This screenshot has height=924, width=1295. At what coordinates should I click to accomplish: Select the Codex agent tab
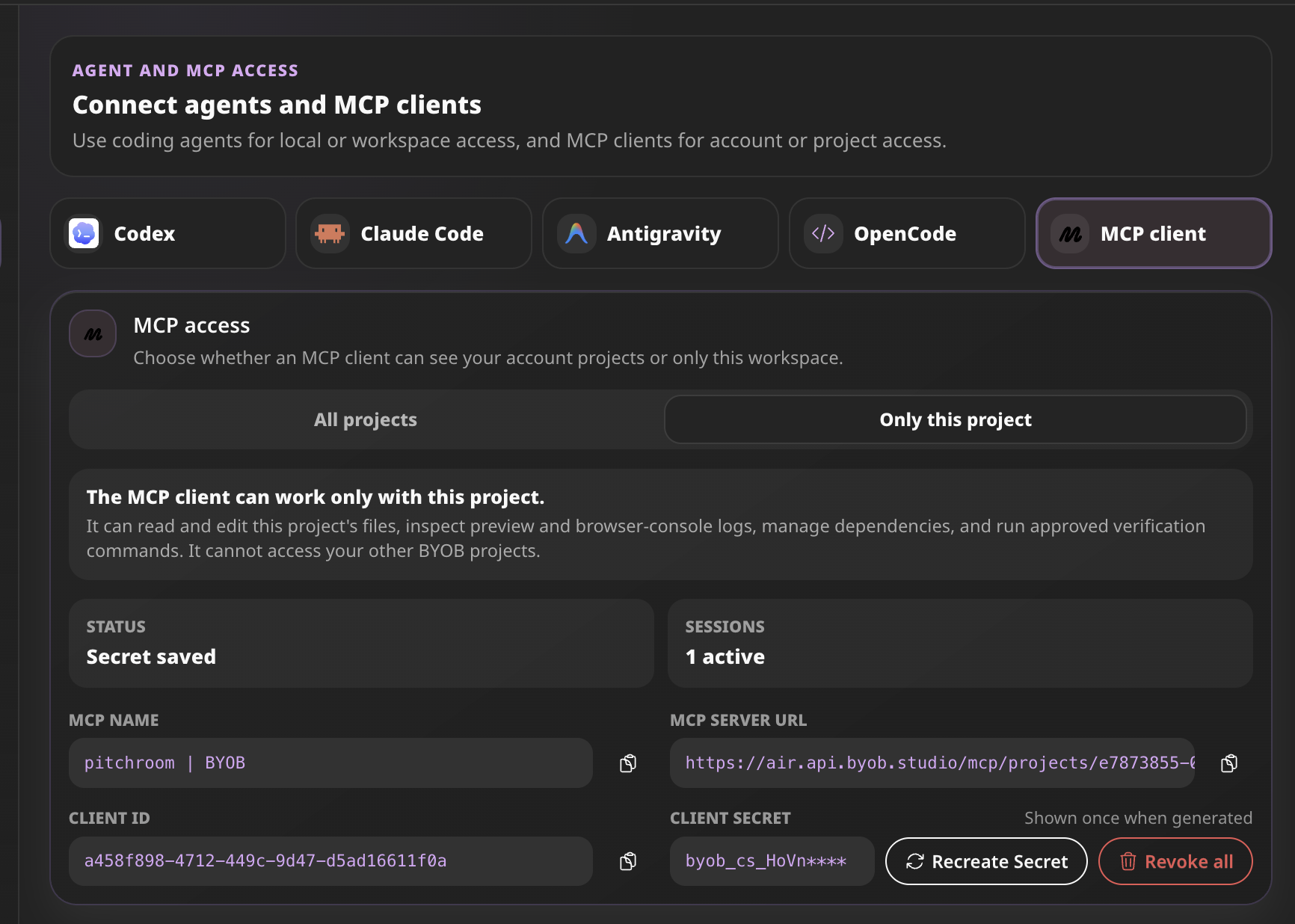(x=167, y=233)
